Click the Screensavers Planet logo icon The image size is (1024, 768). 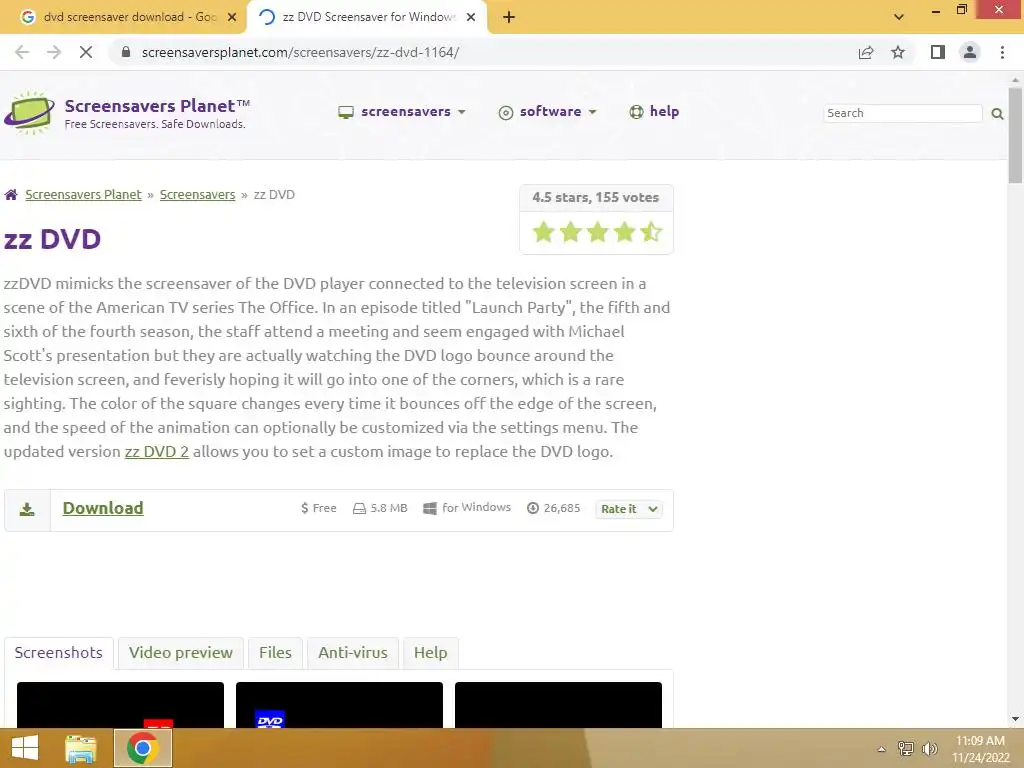[29, 112]
